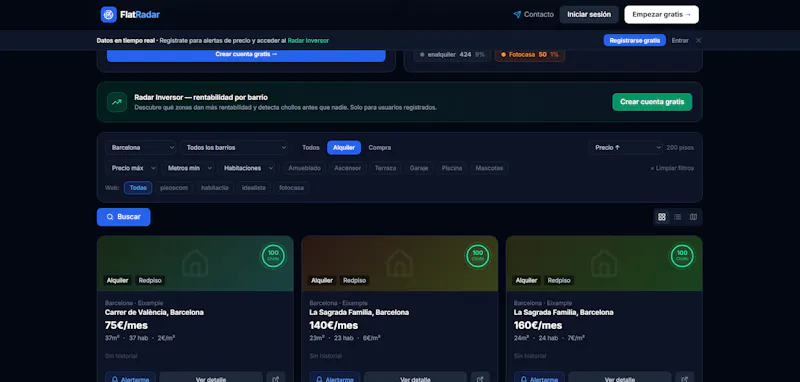Click blue Crear cuenta gratis button
Image resolution: width=800 pixels, height=382 pixels.
[x=246, y=55]
